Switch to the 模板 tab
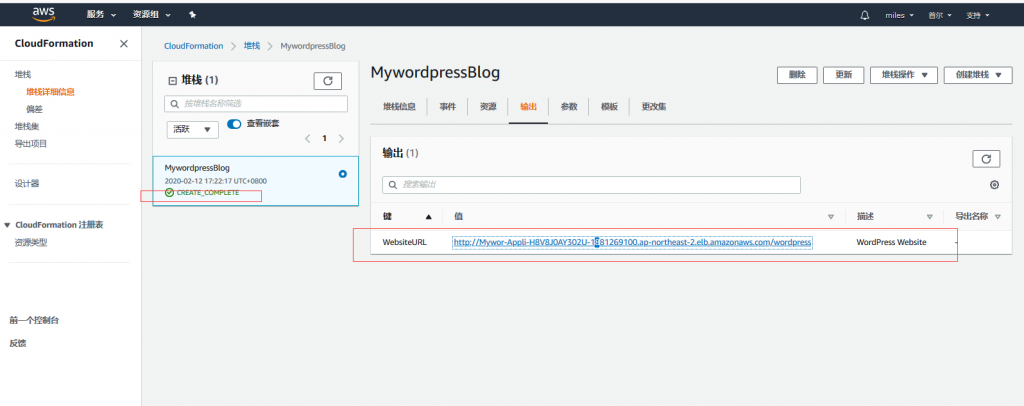Screen dimensions: 1024x406 click(609, 107)
